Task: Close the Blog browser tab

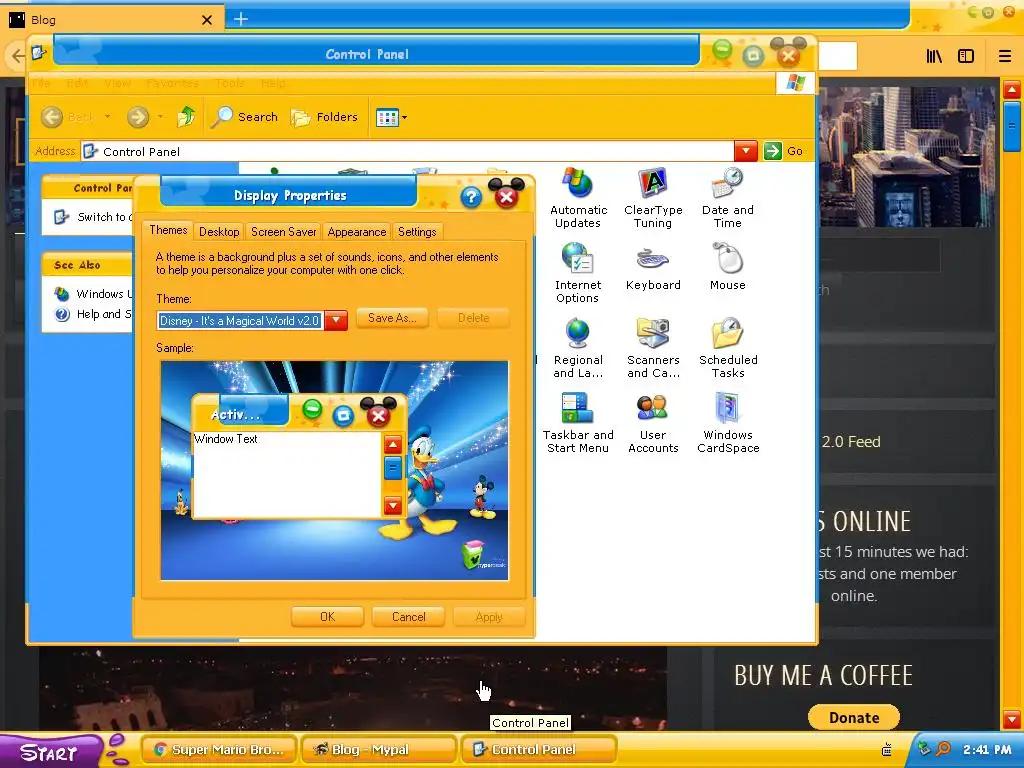Action: tap(207, 20)
